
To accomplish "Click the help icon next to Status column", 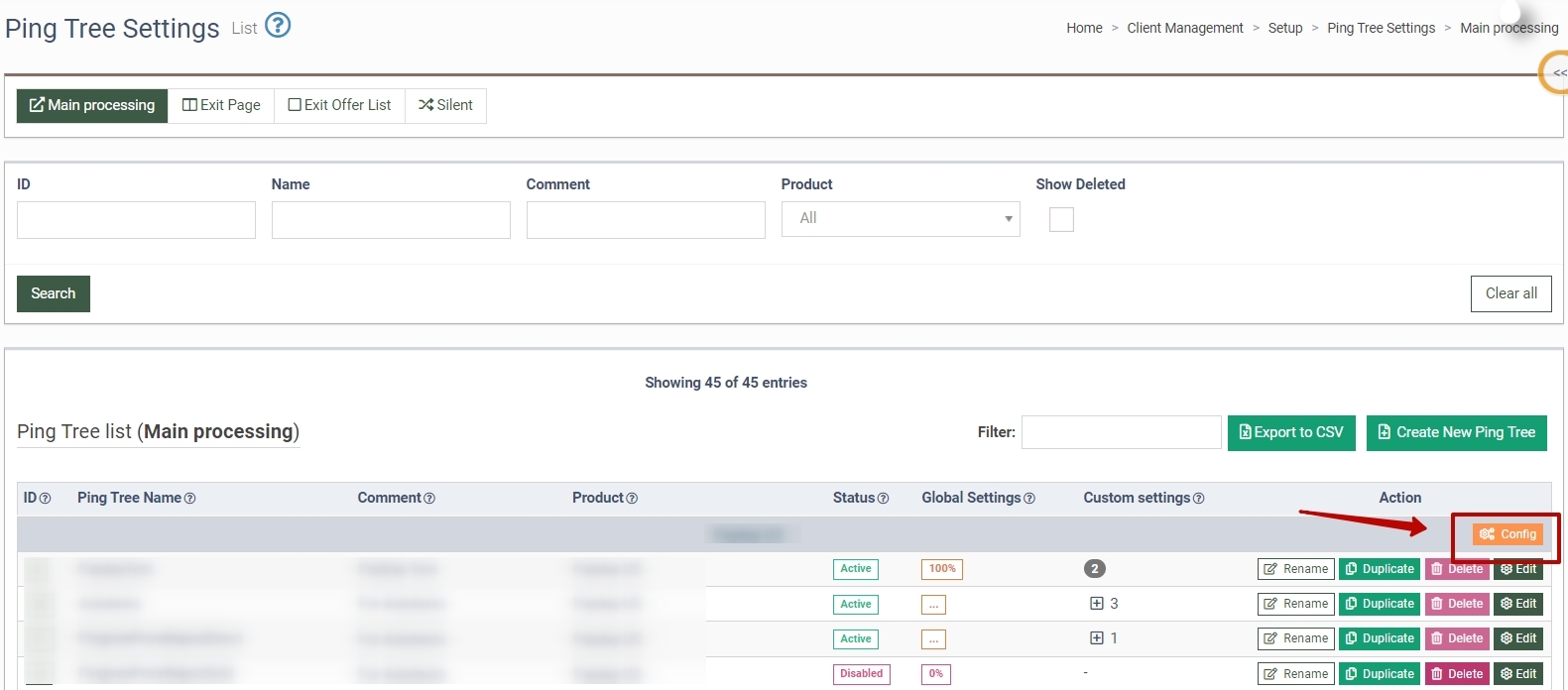I will click(884, 499).
